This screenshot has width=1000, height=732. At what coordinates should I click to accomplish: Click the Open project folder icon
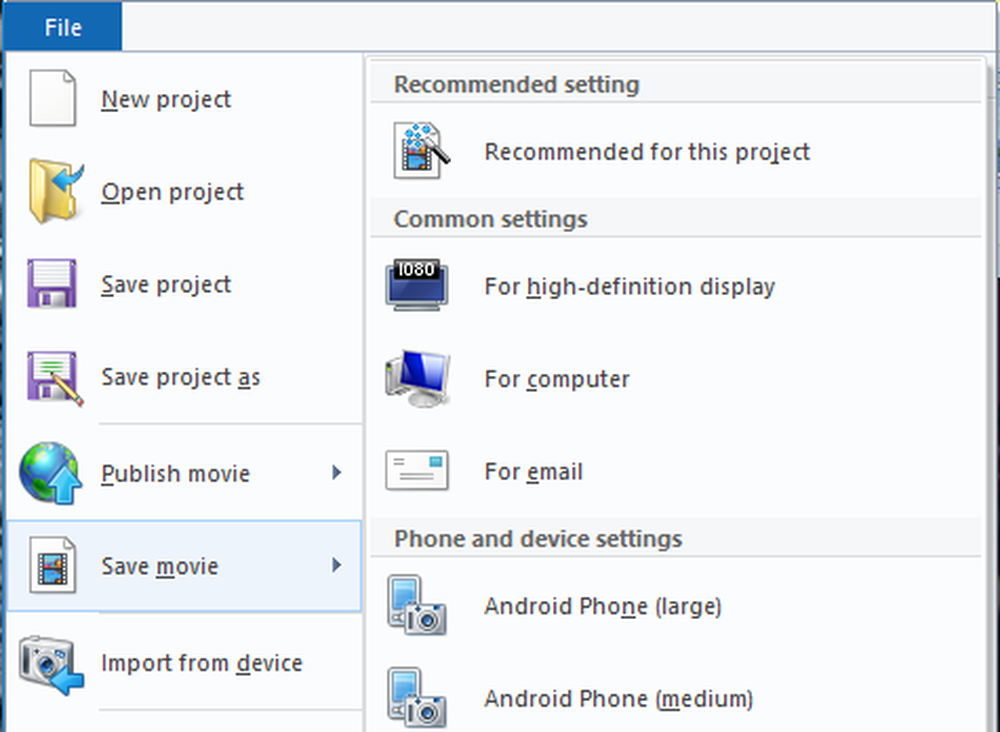[x=55, y=191]
